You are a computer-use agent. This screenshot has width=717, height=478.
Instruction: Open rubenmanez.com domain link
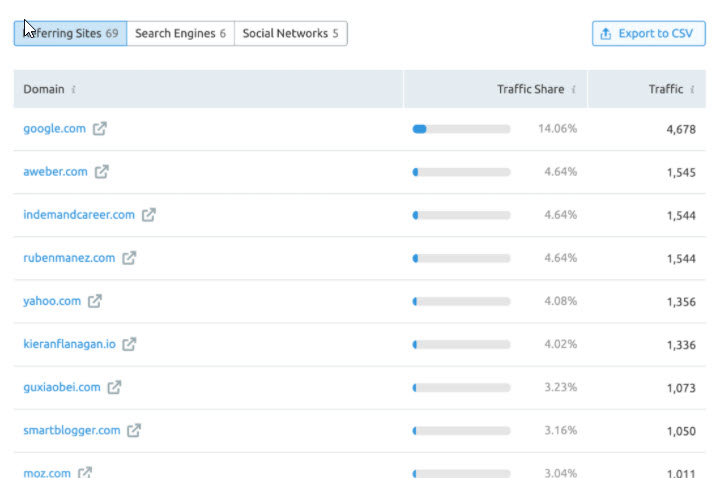point(69,258)
